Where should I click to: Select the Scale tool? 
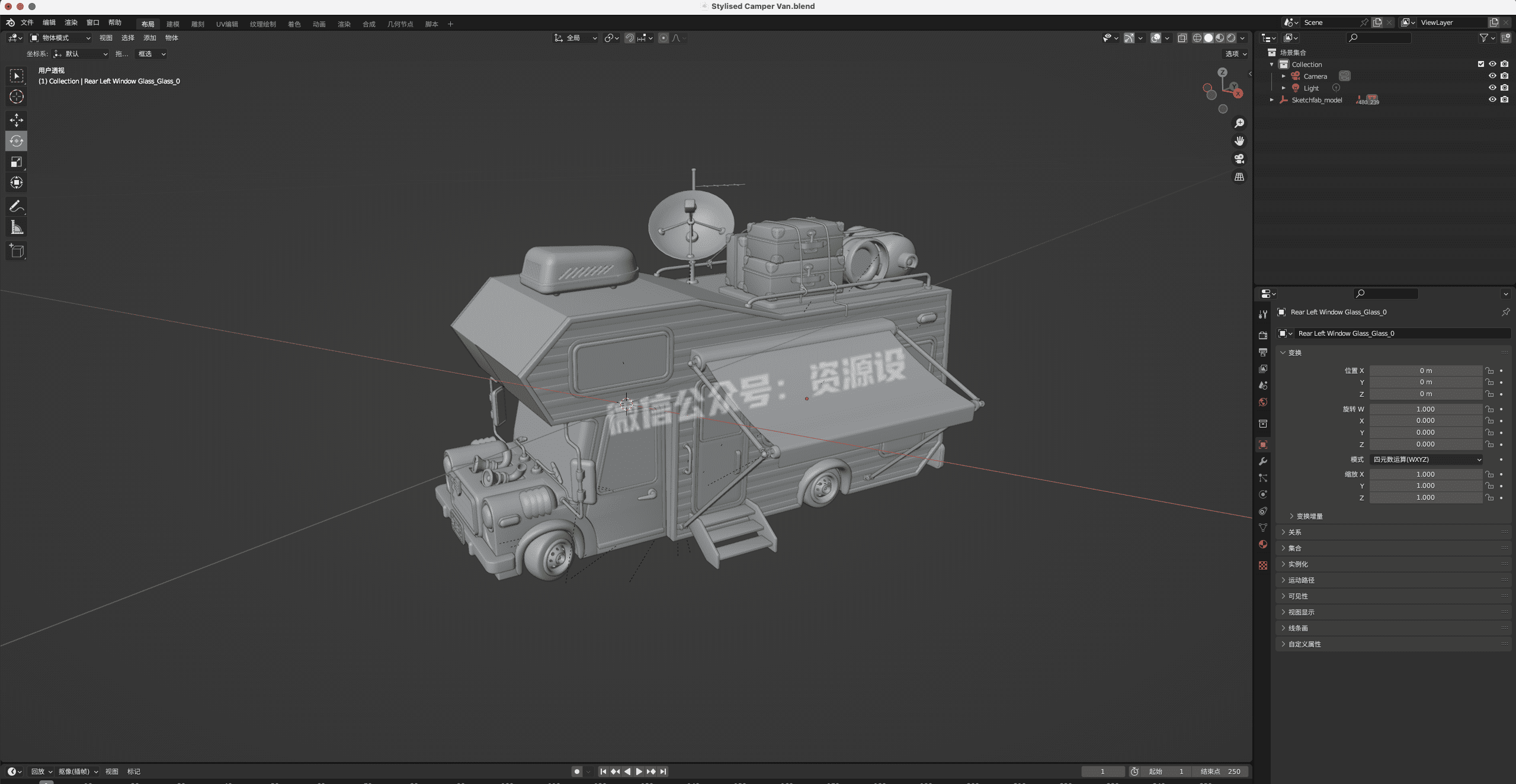(x=17, y=162)
